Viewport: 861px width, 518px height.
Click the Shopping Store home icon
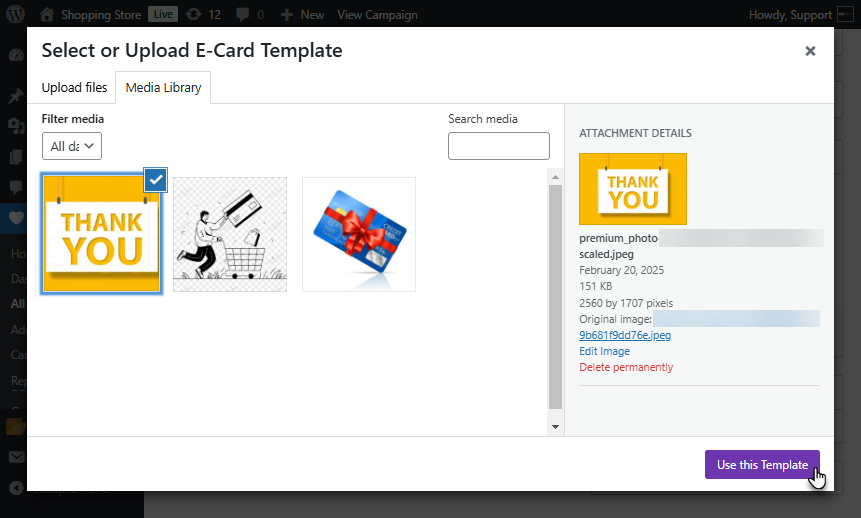coord(48,15)
